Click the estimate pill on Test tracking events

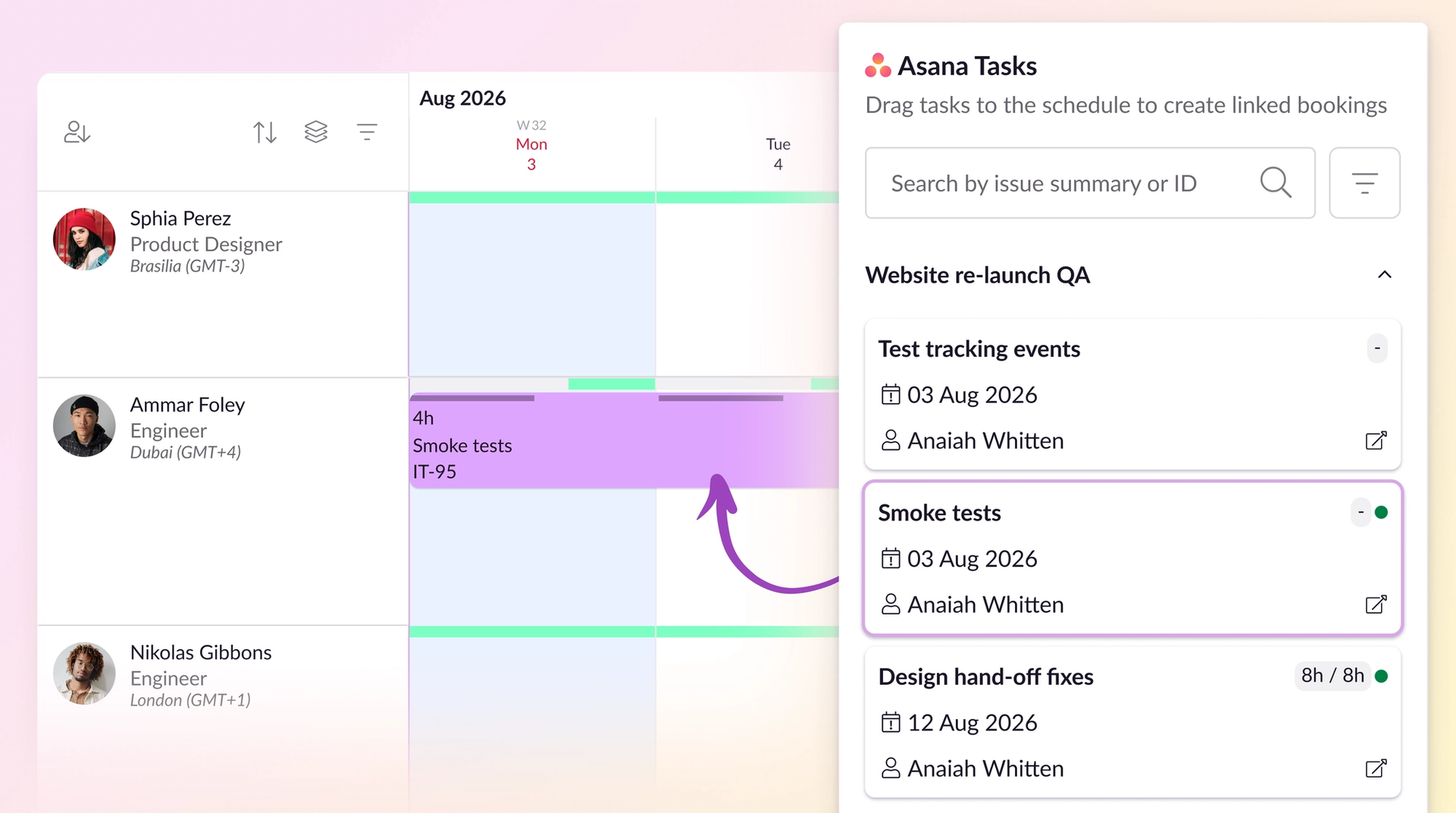(x=1377, y=349)
